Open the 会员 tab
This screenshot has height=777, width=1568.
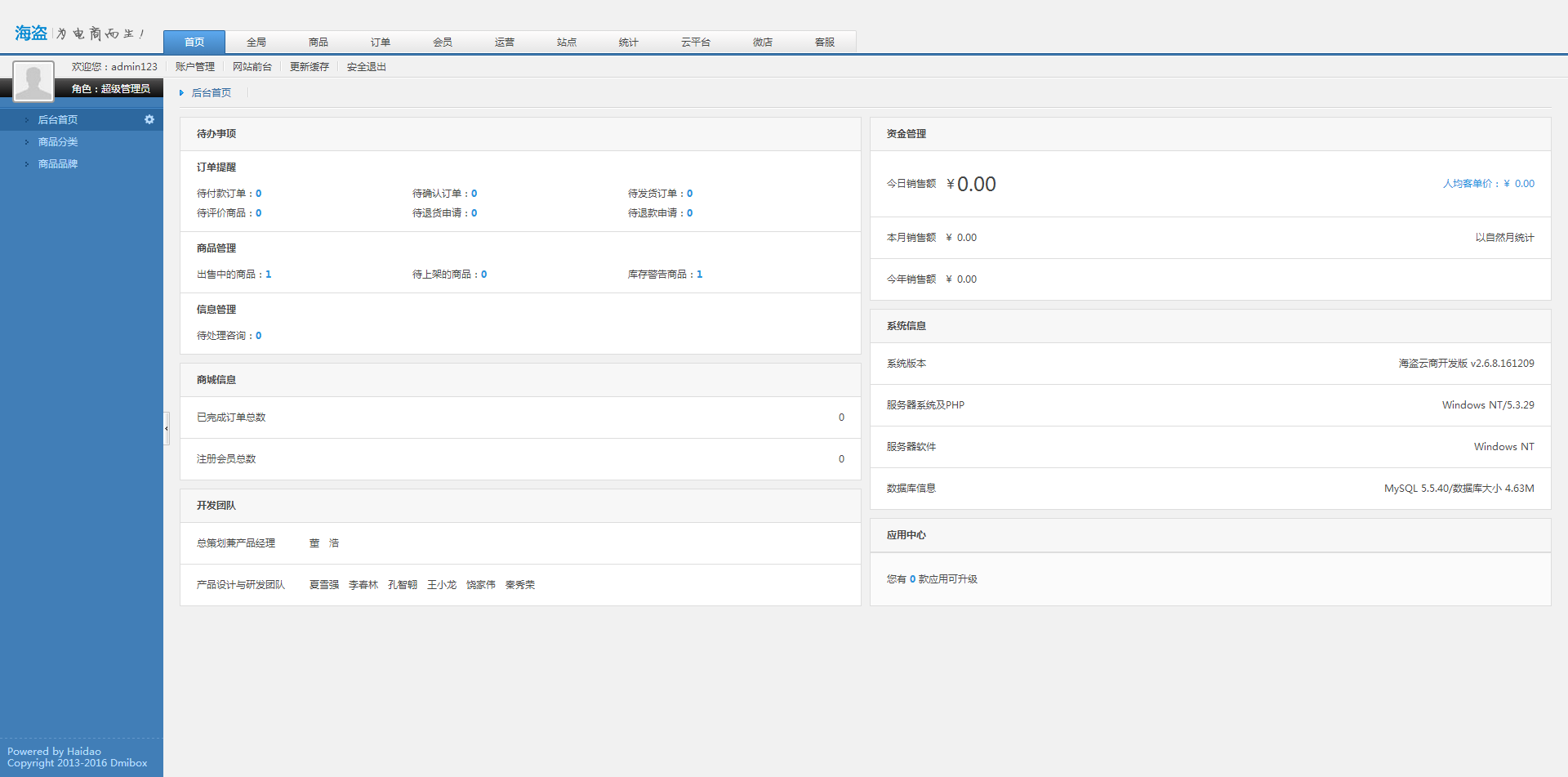tap(443, 42)
